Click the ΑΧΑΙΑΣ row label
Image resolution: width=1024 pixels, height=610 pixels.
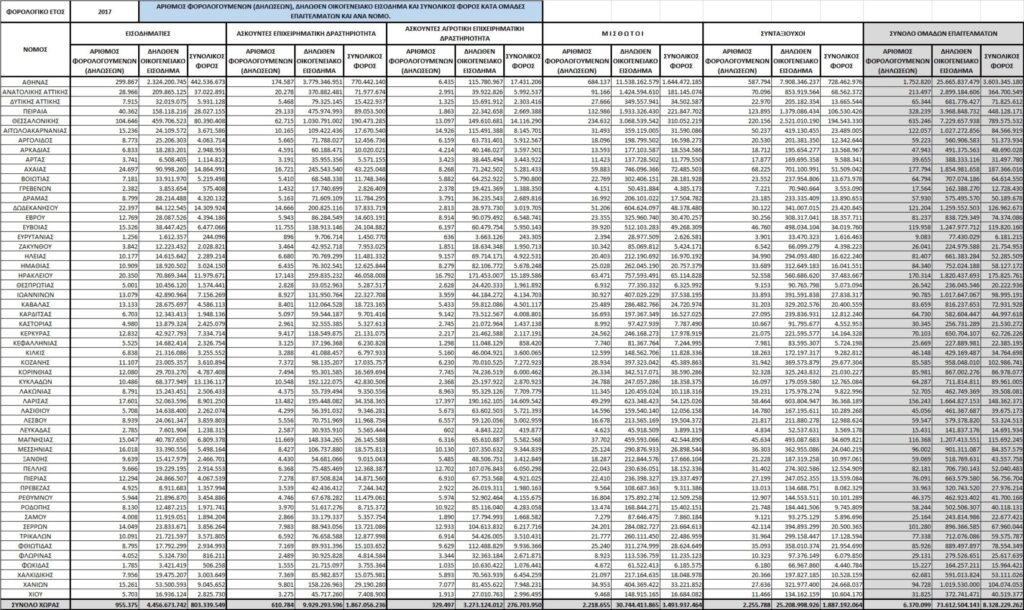pyautogui.click(x=35, y=169)
